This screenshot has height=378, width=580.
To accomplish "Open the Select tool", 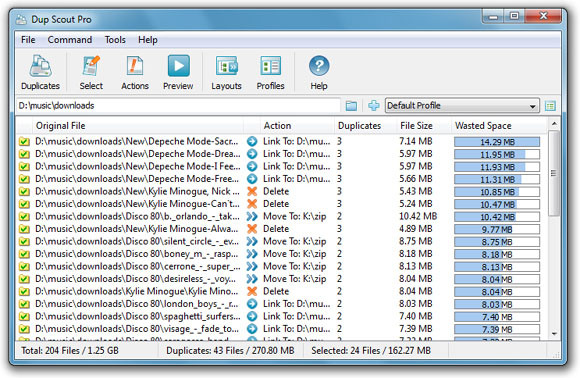I will click(91, 72).
